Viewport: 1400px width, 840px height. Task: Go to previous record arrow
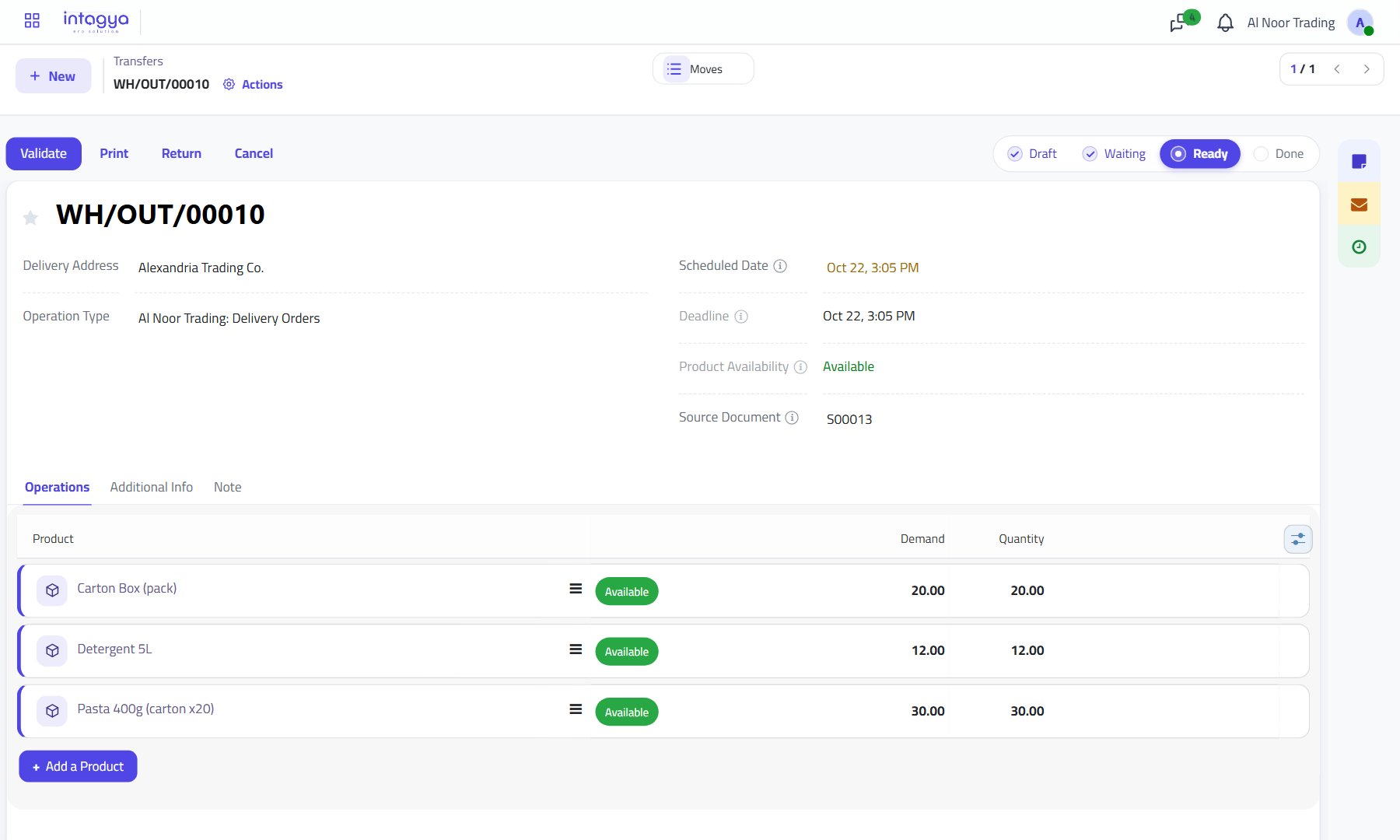pos(1337,69)
